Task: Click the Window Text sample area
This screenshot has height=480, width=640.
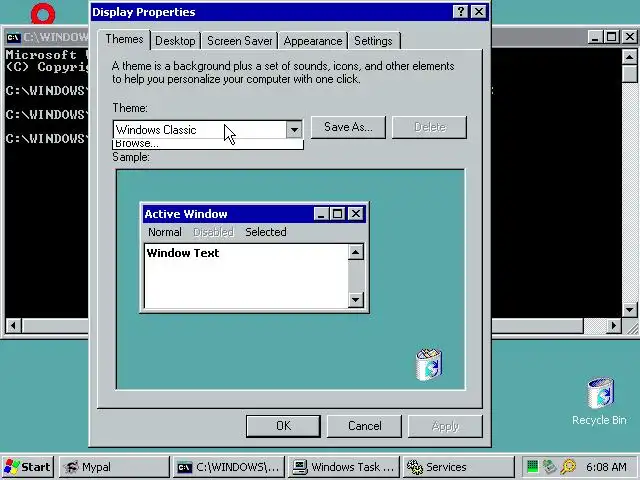Action: 247,276
